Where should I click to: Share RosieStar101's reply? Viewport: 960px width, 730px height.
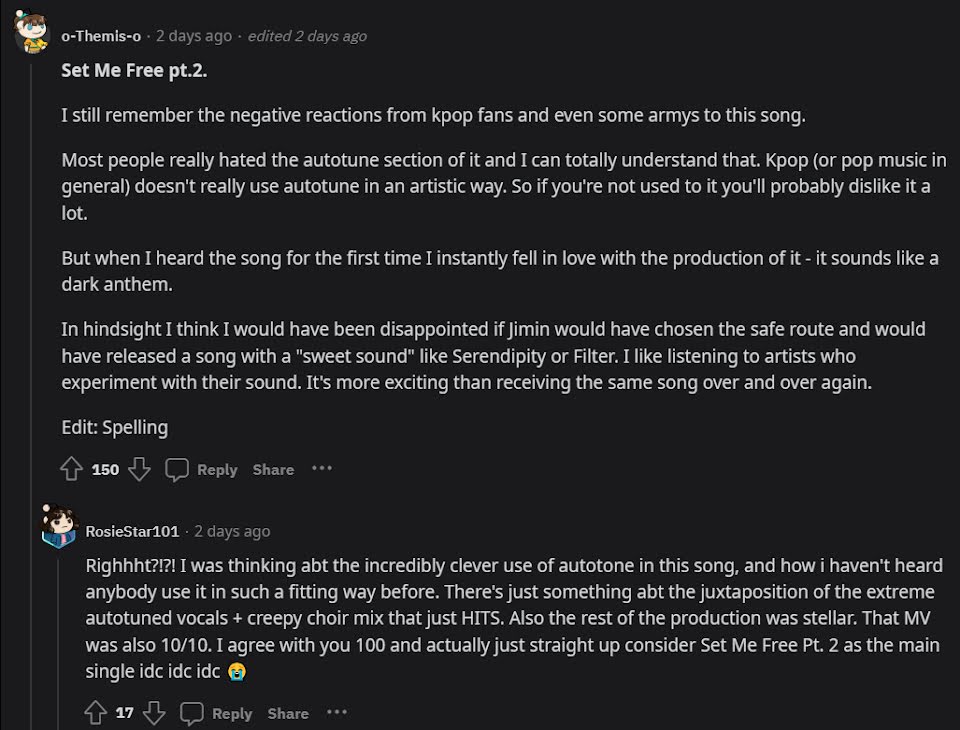pyautogui.click(x=288, y=713)
